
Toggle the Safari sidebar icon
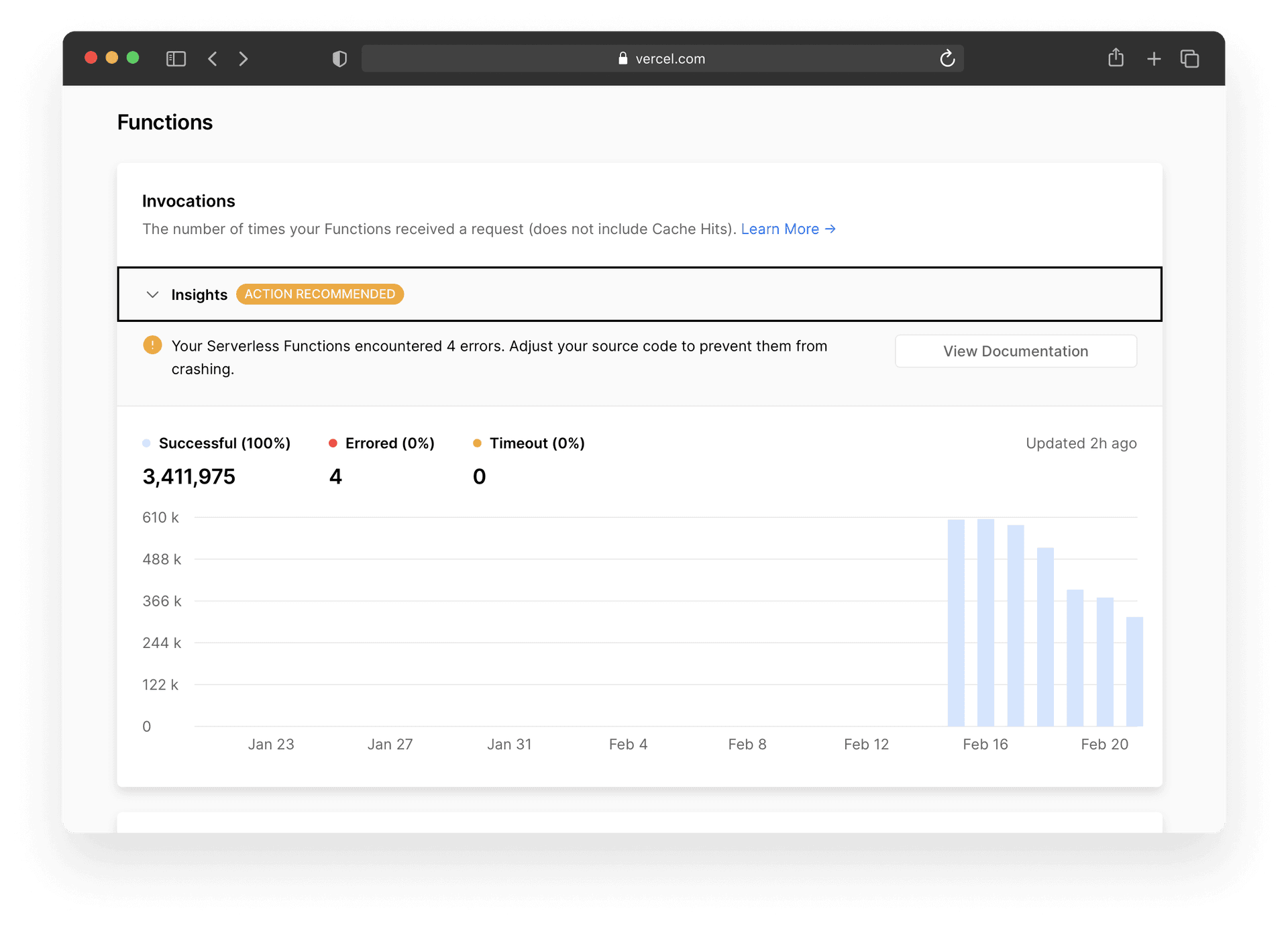(176, 59)
